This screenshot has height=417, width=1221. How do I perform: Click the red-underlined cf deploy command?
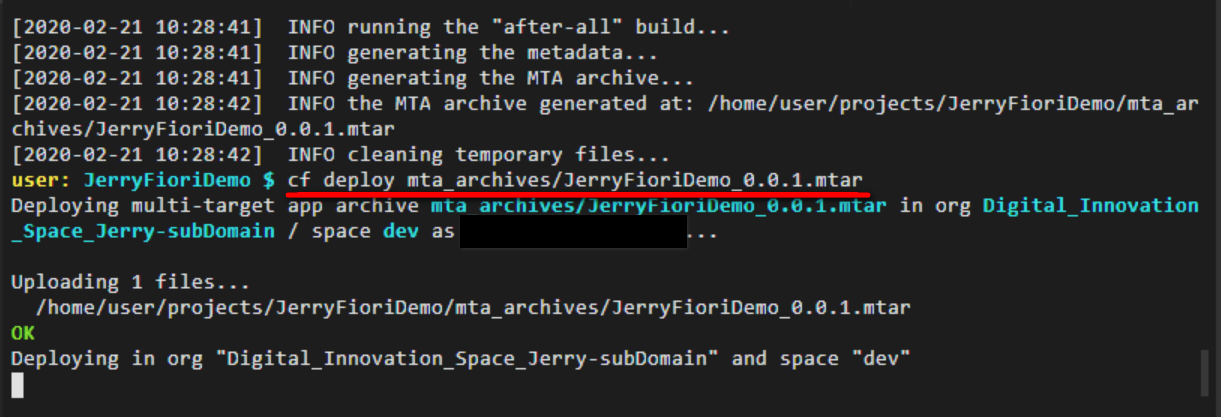(x=575, y=180)
